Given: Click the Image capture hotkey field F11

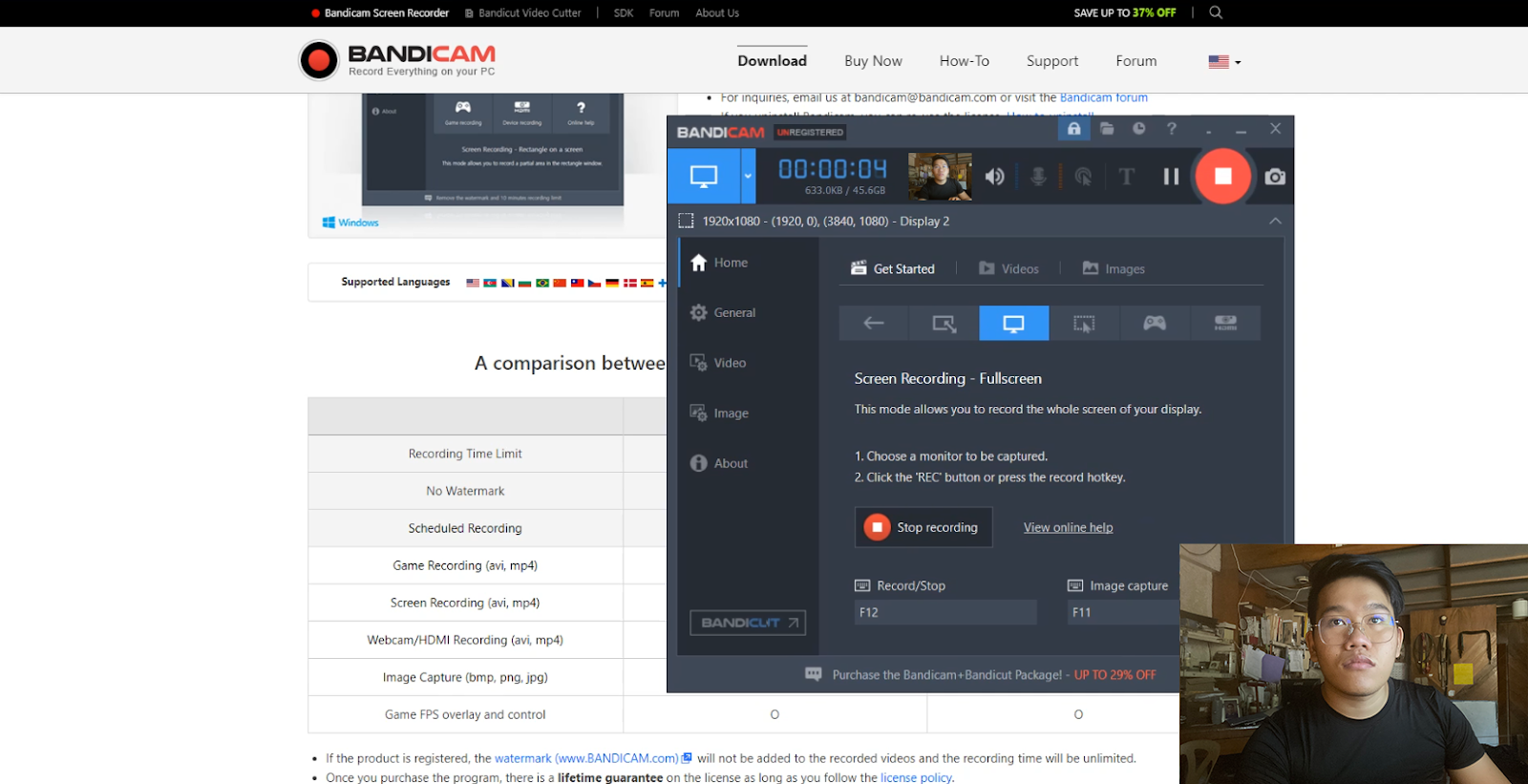Looking at the screenshot, I should (1123, 612).
